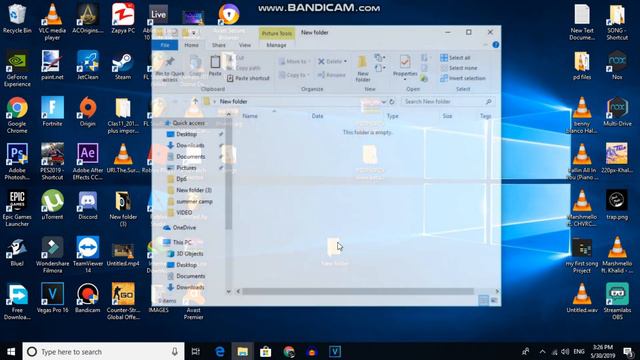Select the pd files folder on the desktop
Image resolution: width=640 pixels, height=360 pixels.
[x=582, y=65]
